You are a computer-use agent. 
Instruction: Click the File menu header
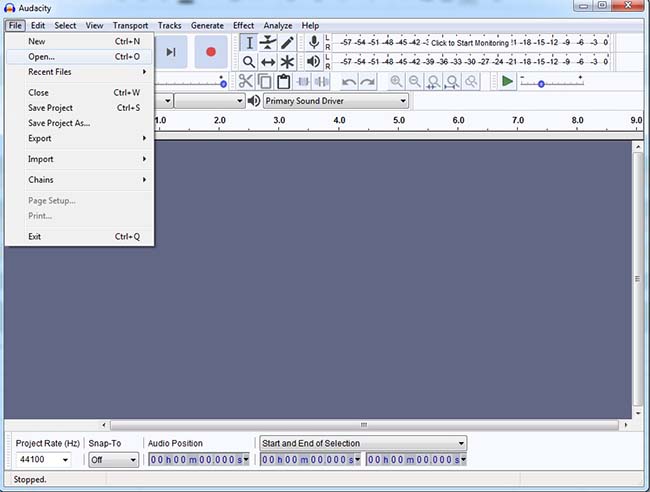[x=15, y=26]
